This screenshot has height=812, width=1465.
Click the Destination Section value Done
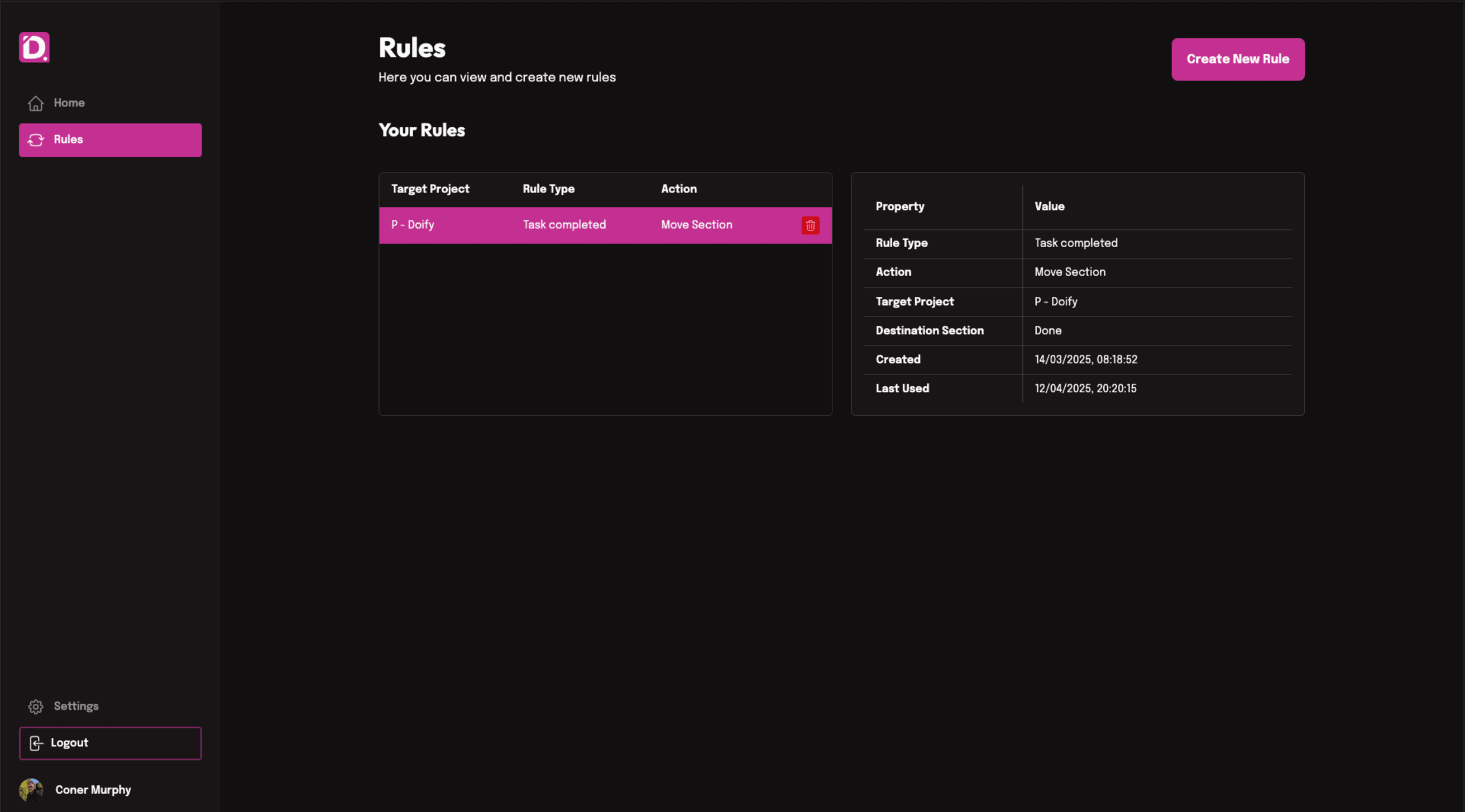[1047, 330]
